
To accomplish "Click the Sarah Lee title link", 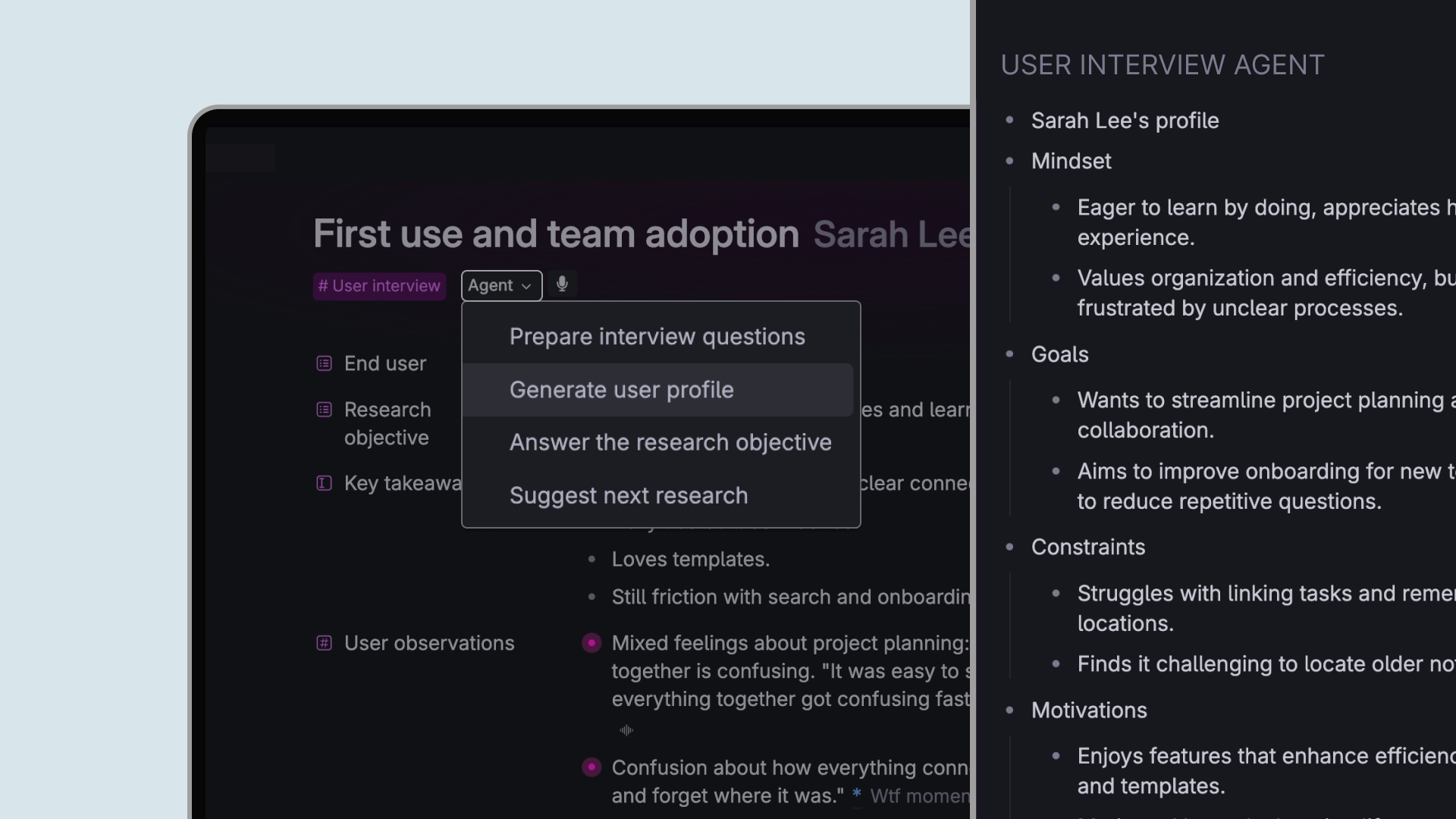I will pyautogui.click(x=890, y=234).
